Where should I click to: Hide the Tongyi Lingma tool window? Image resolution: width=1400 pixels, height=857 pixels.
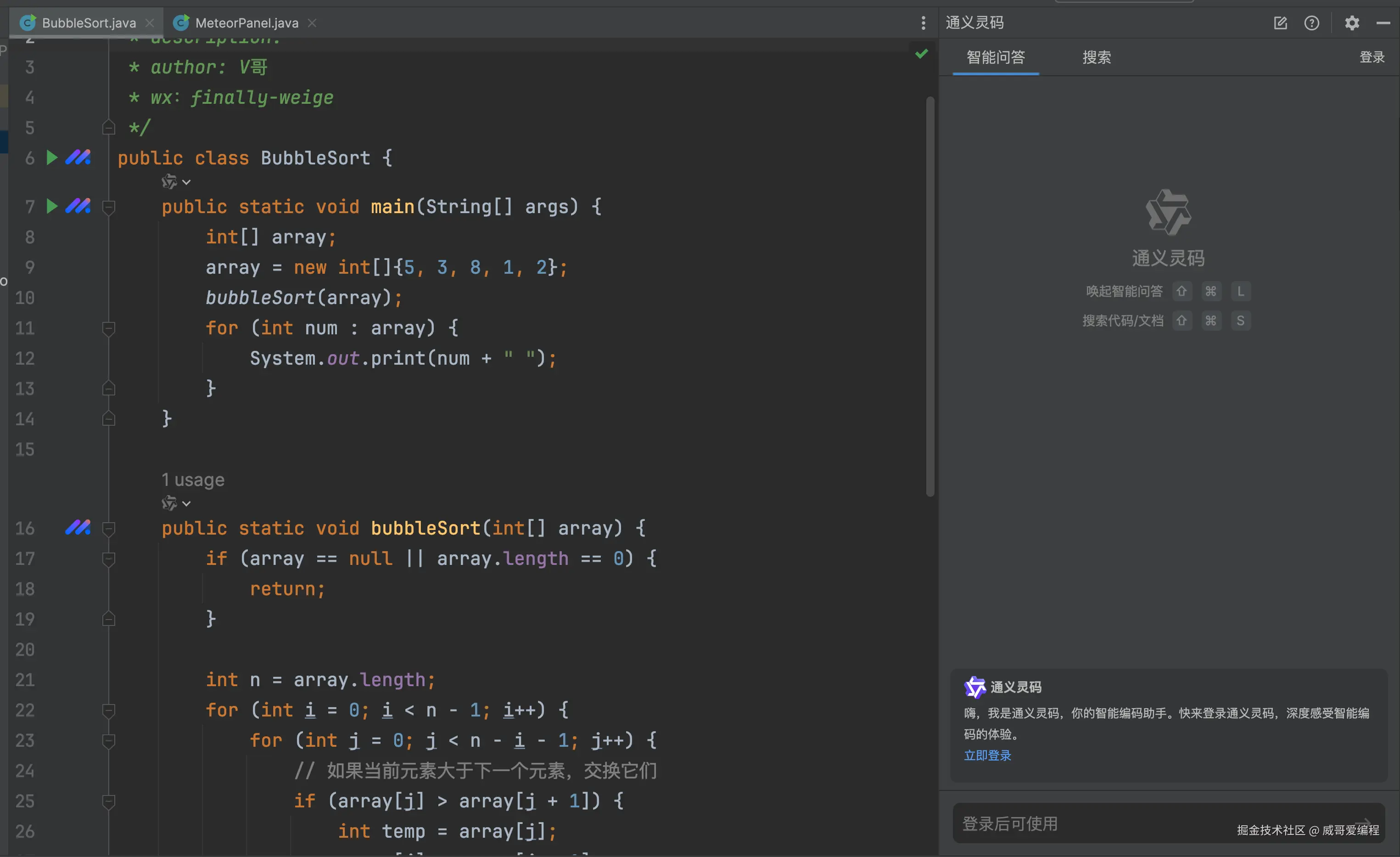[x=1383, y=23]
